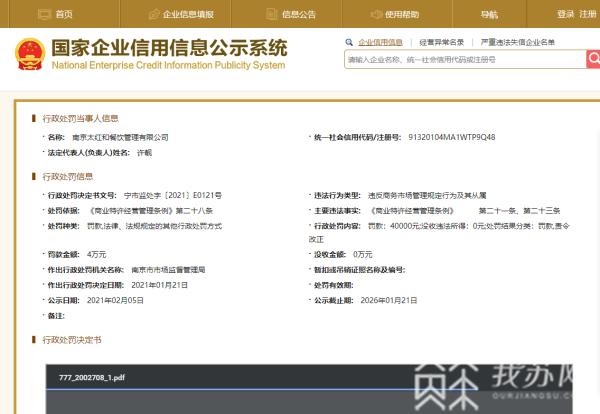600x414 pixels.
Task: Click the icon next to 使用帮助
Action: click(x=376, y=15)
